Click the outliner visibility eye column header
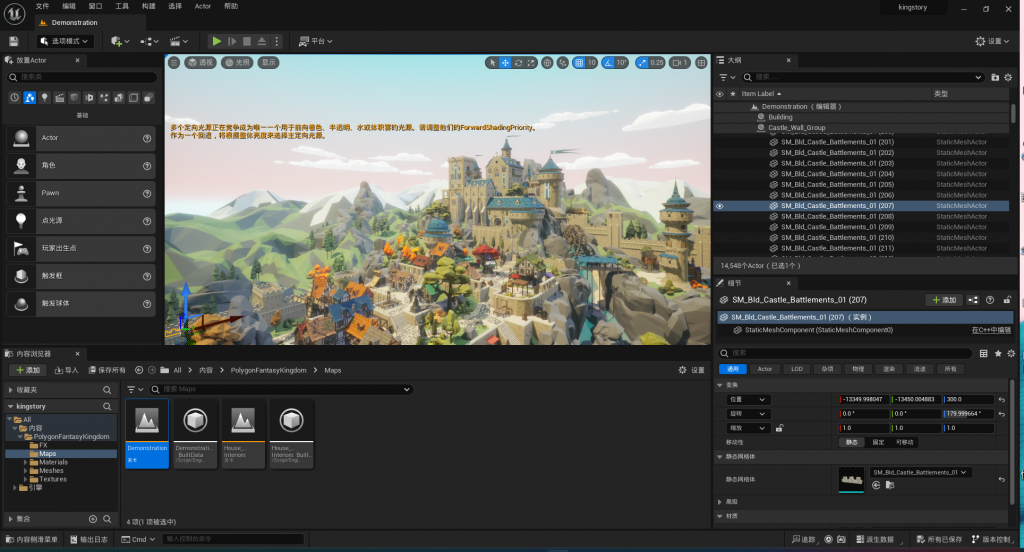The height and width of the screenshot is (552, 1024). (720, 94)
